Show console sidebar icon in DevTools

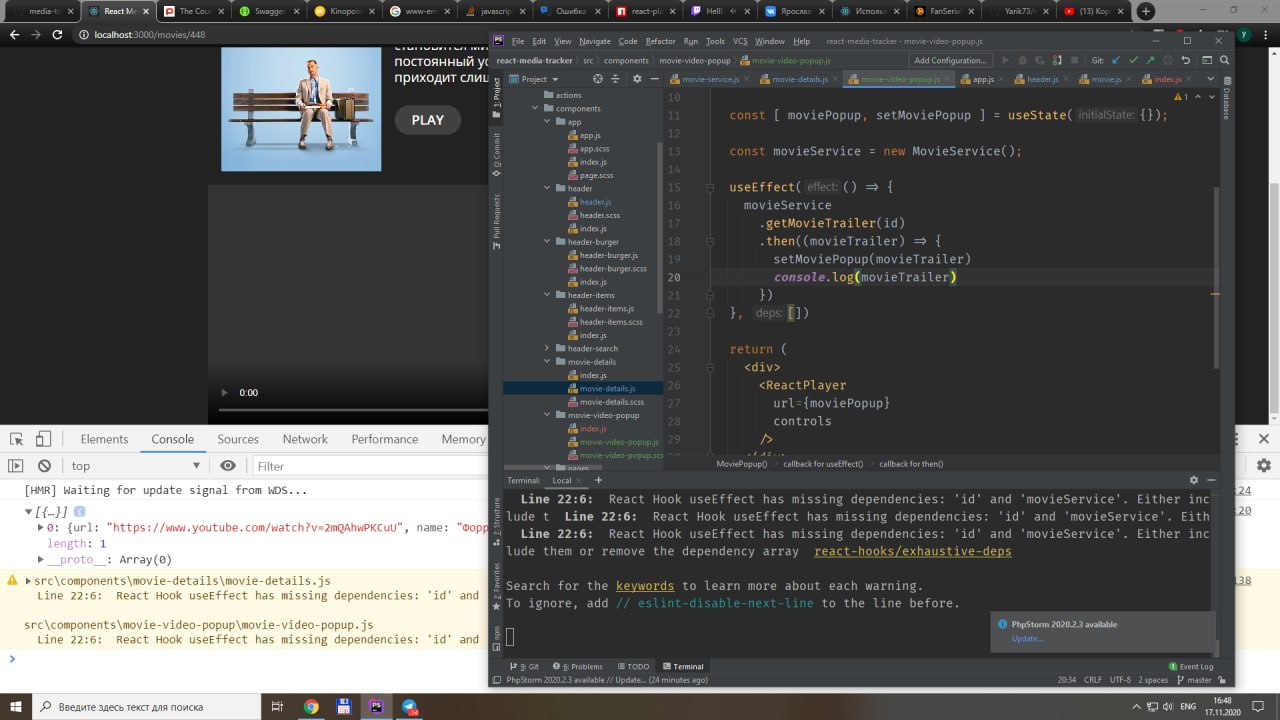point(16,466)
